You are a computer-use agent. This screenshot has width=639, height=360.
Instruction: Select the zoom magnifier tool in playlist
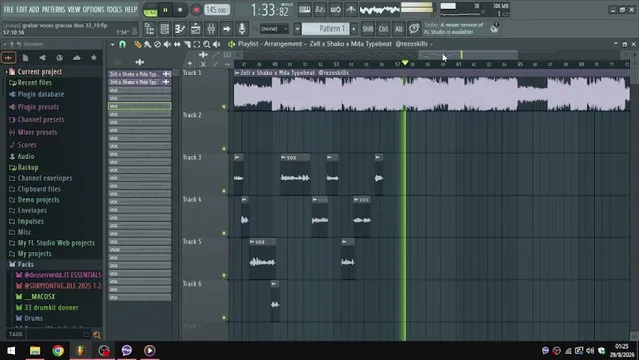(207, 44)
